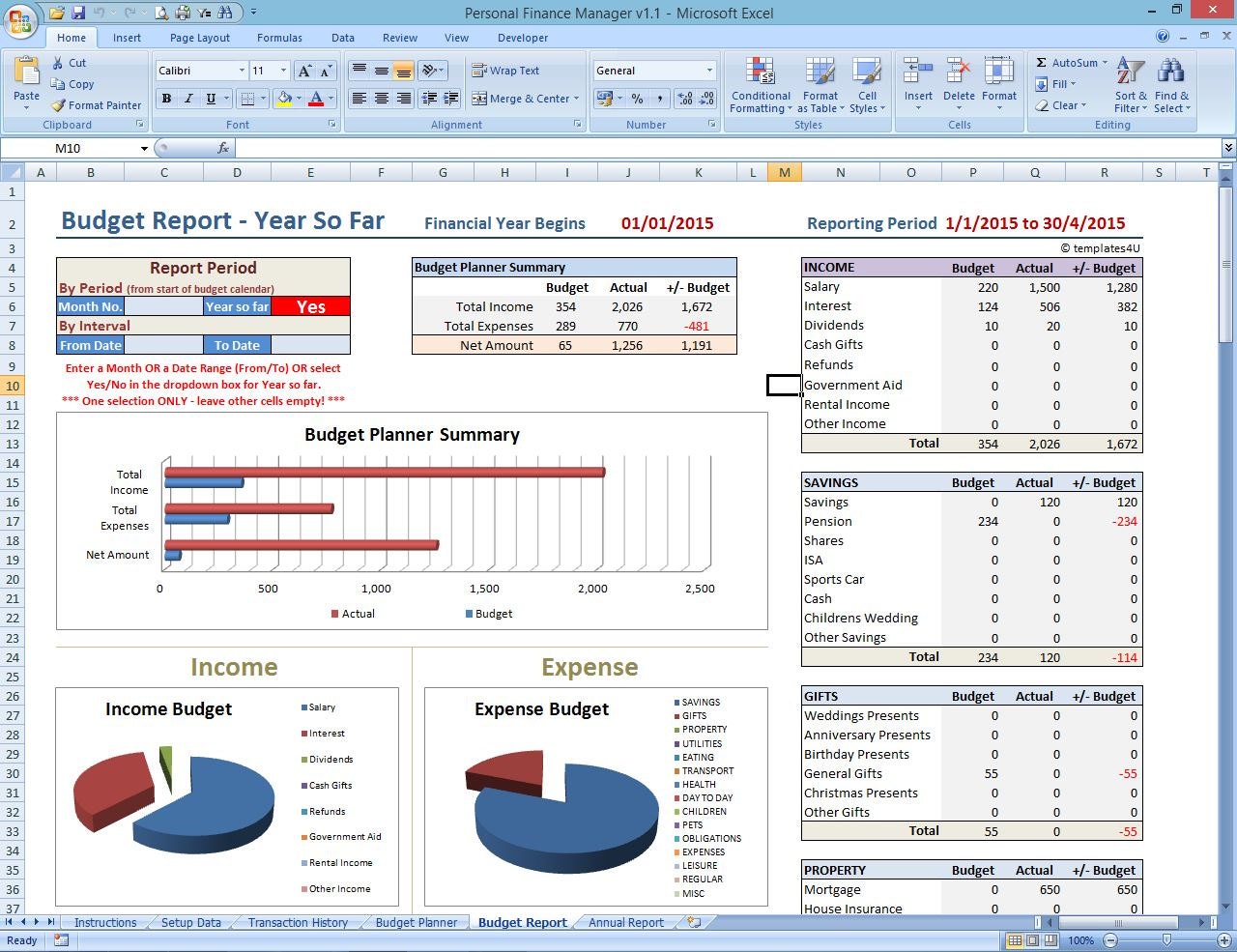Click the Increase Indent icon
The height and width of the screenshot is (952, 1237).
pos(451,99)
